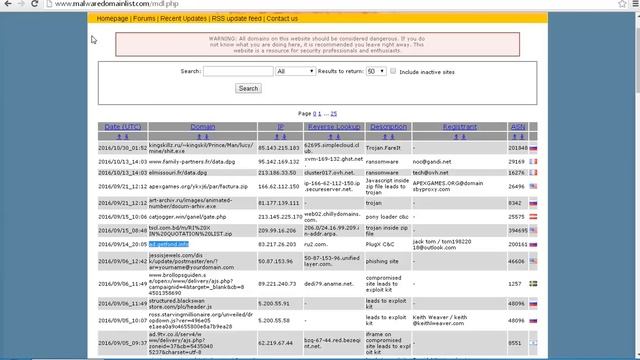Click the Registrant column header link

point(460,127)
